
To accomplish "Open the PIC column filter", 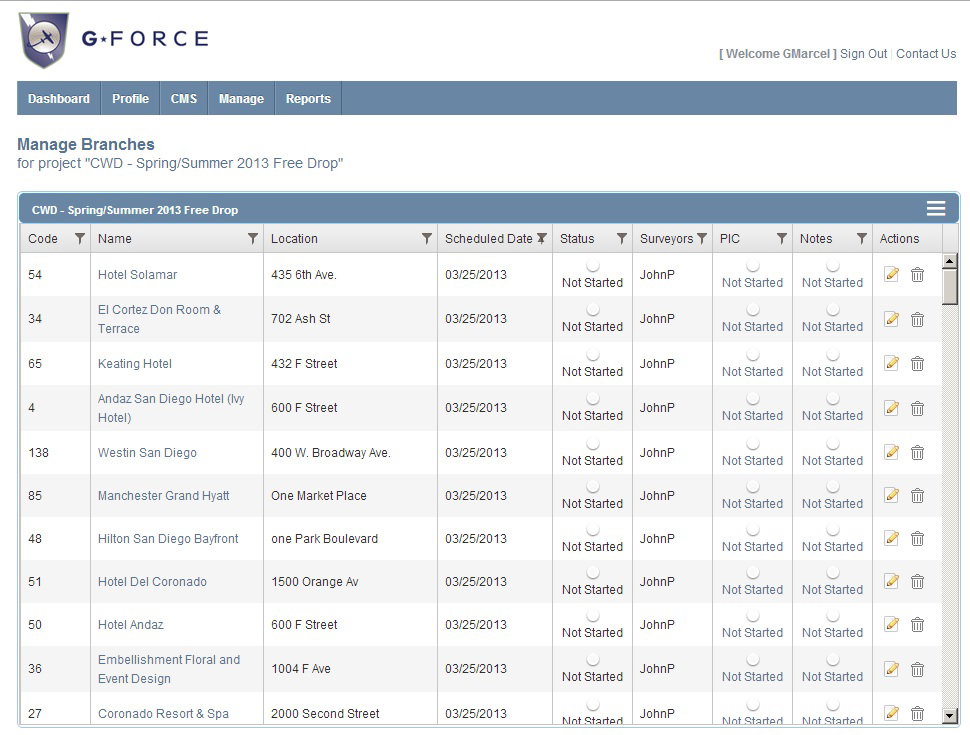I will click(x=782, y=238).
